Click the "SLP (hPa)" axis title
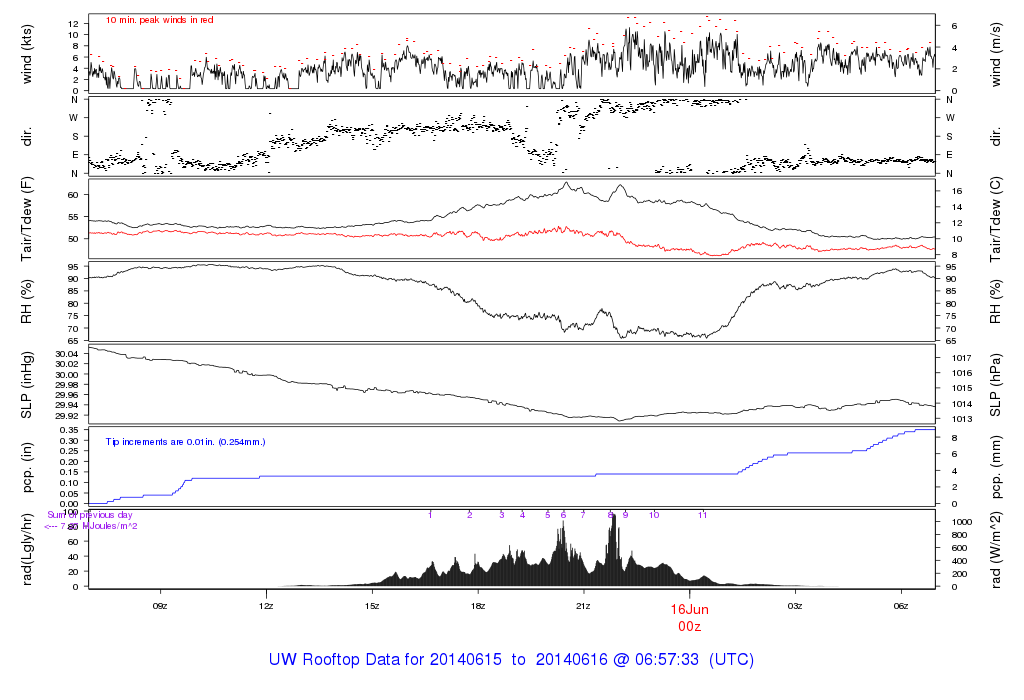The width and height of the screenshot is (1024, 700). click(x=995, y=385)
